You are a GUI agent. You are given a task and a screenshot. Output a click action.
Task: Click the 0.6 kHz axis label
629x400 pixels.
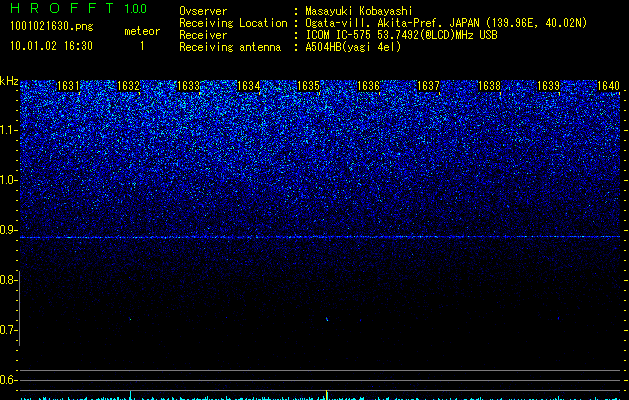(x=9, y=380)
